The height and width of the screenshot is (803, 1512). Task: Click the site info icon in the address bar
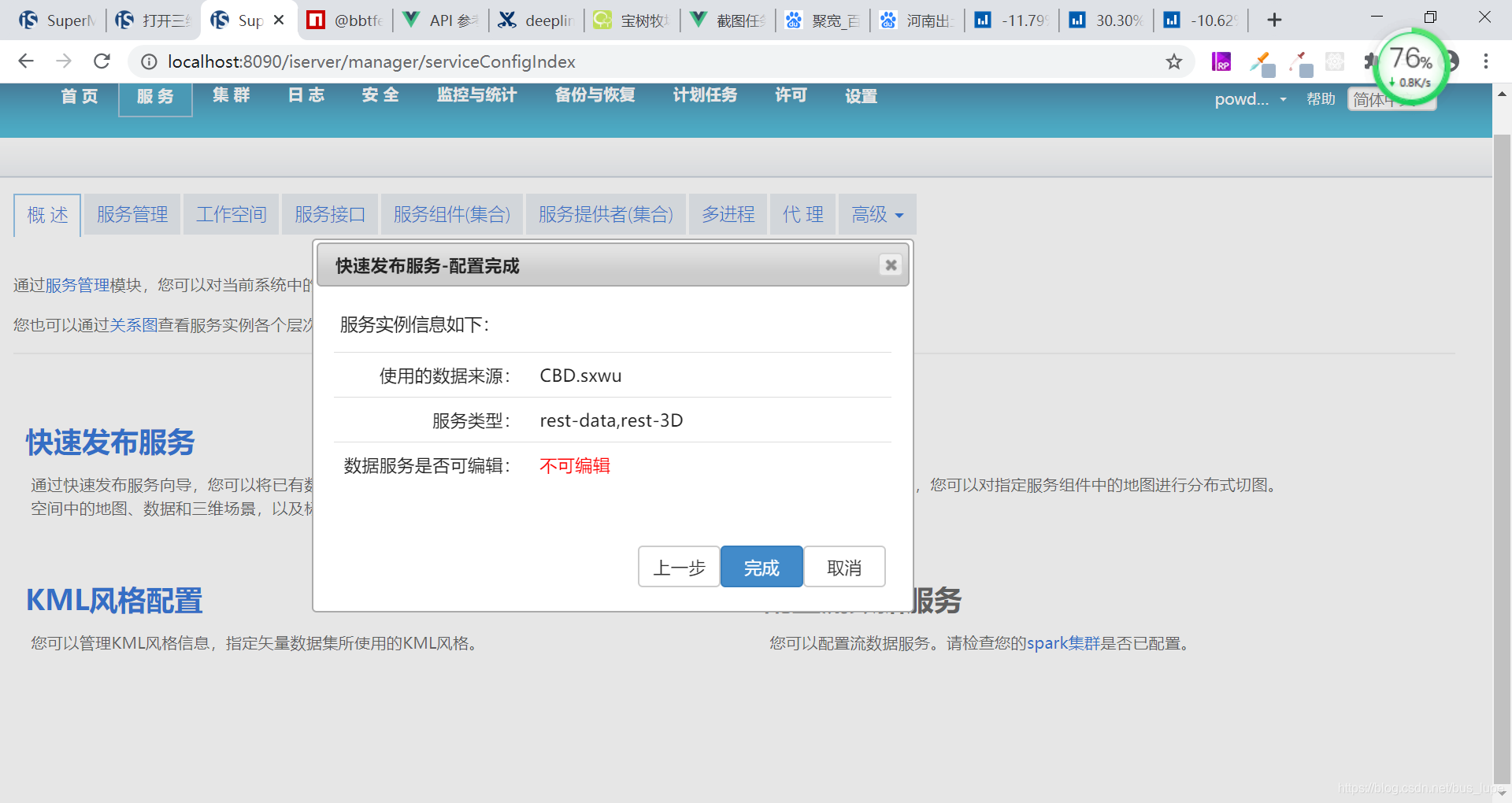149,61
